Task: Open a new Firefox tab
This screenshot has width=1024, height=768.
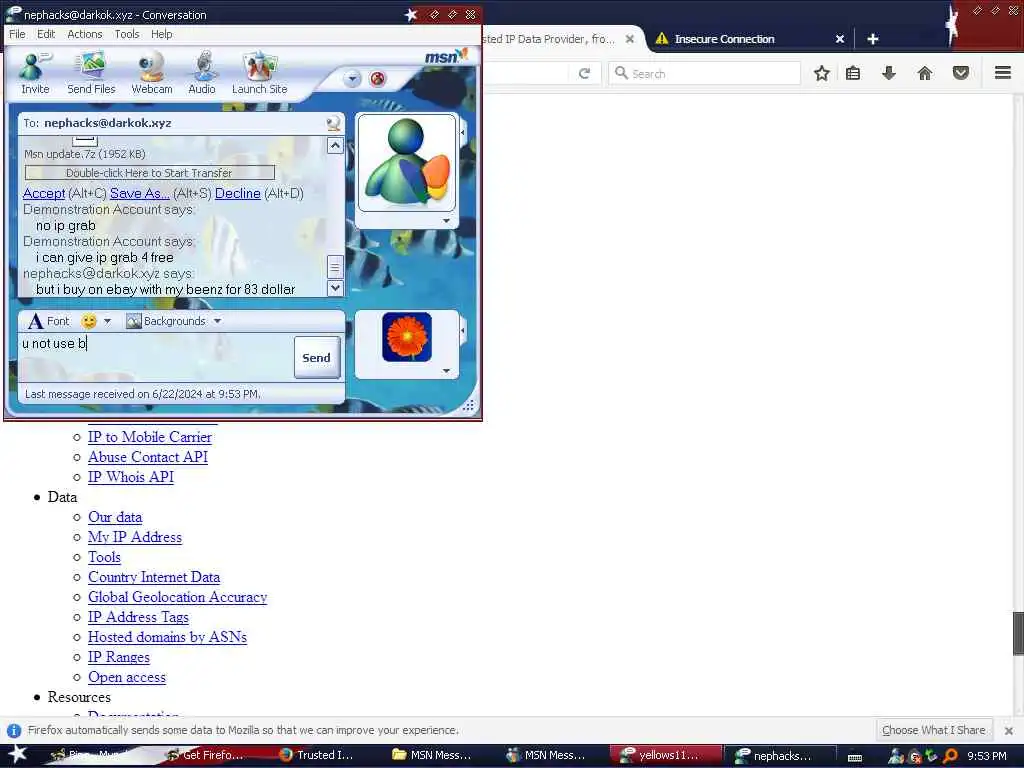Action: (x=872, y=39)
